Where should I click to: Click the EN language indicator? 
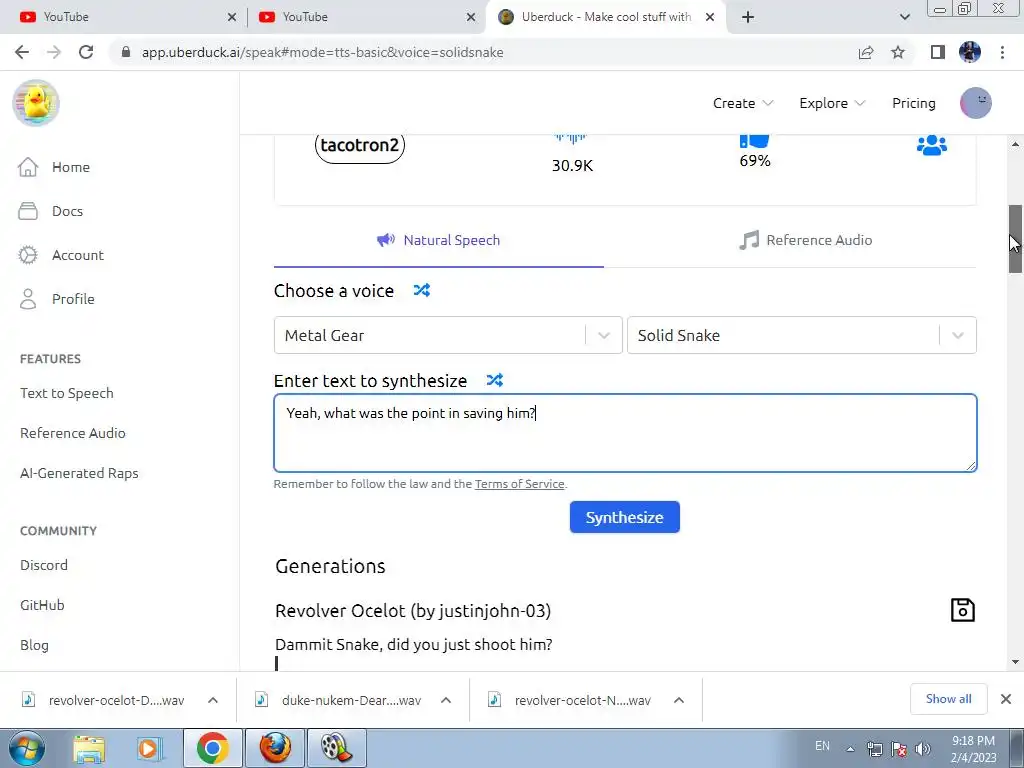coord(822,745)
